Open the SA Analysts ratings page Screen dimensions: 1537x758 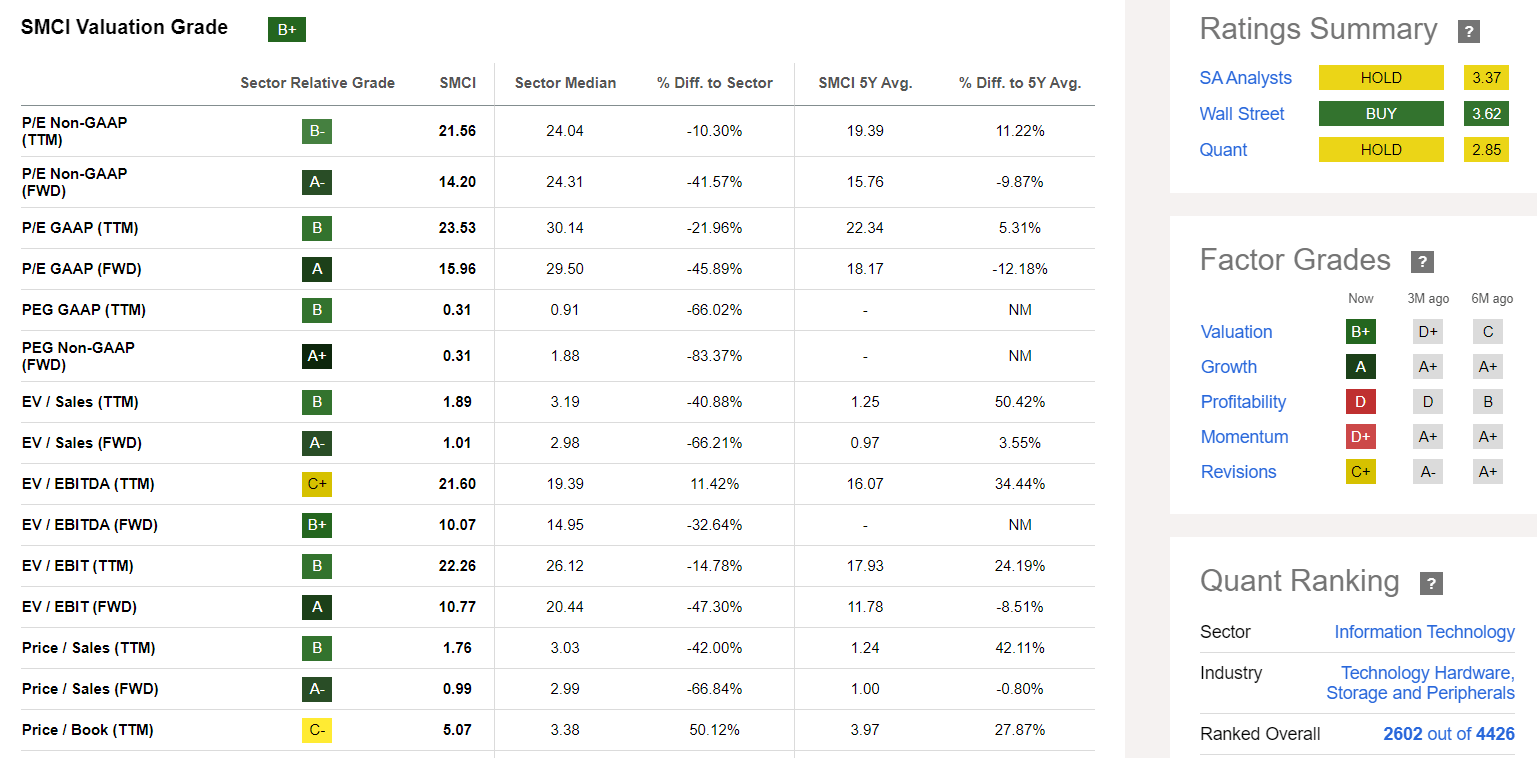(1245, 77)
